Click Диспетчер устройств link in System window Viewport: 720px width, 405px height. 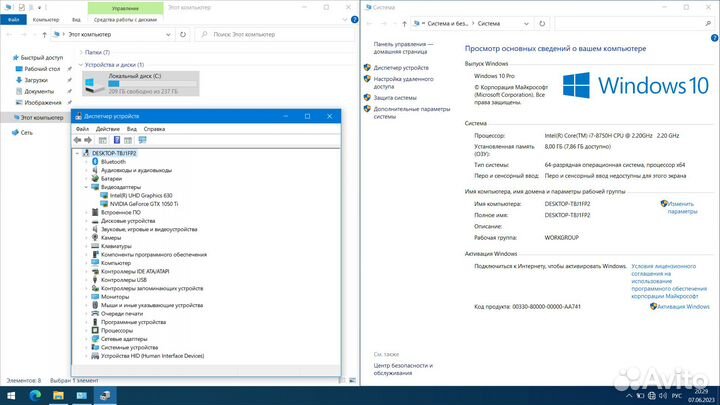click(x=401, y=68)
